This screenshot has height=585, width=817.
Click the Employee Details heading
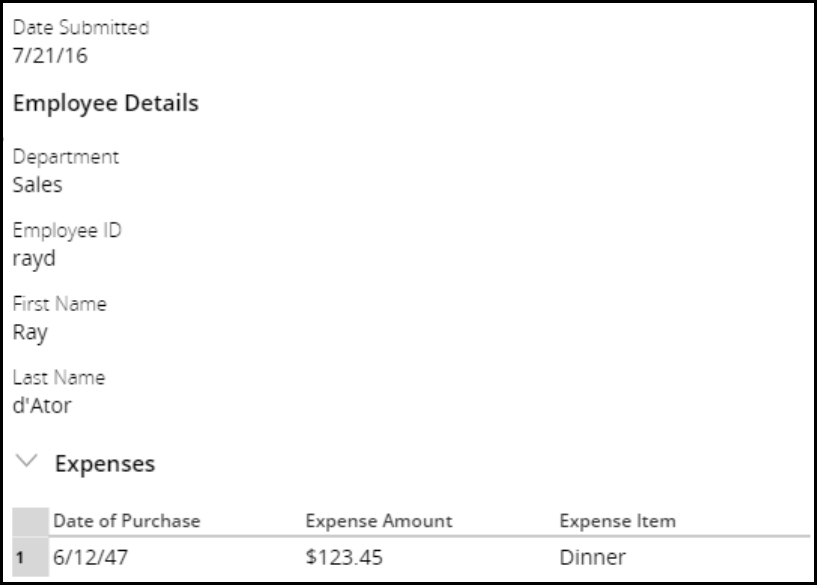coord(105,103)
